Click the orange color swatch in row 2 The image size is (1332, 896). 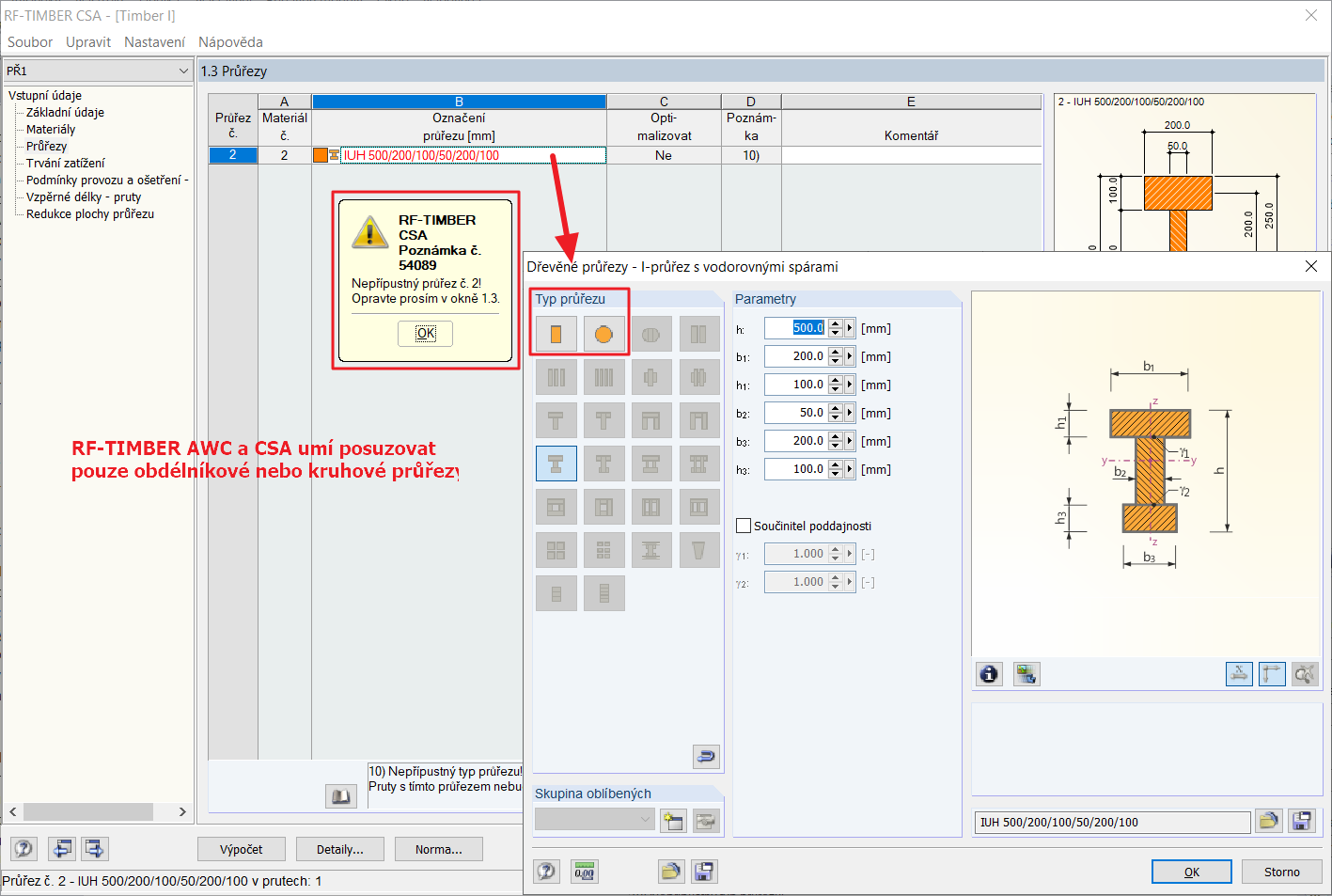click(x=321, y=155)
